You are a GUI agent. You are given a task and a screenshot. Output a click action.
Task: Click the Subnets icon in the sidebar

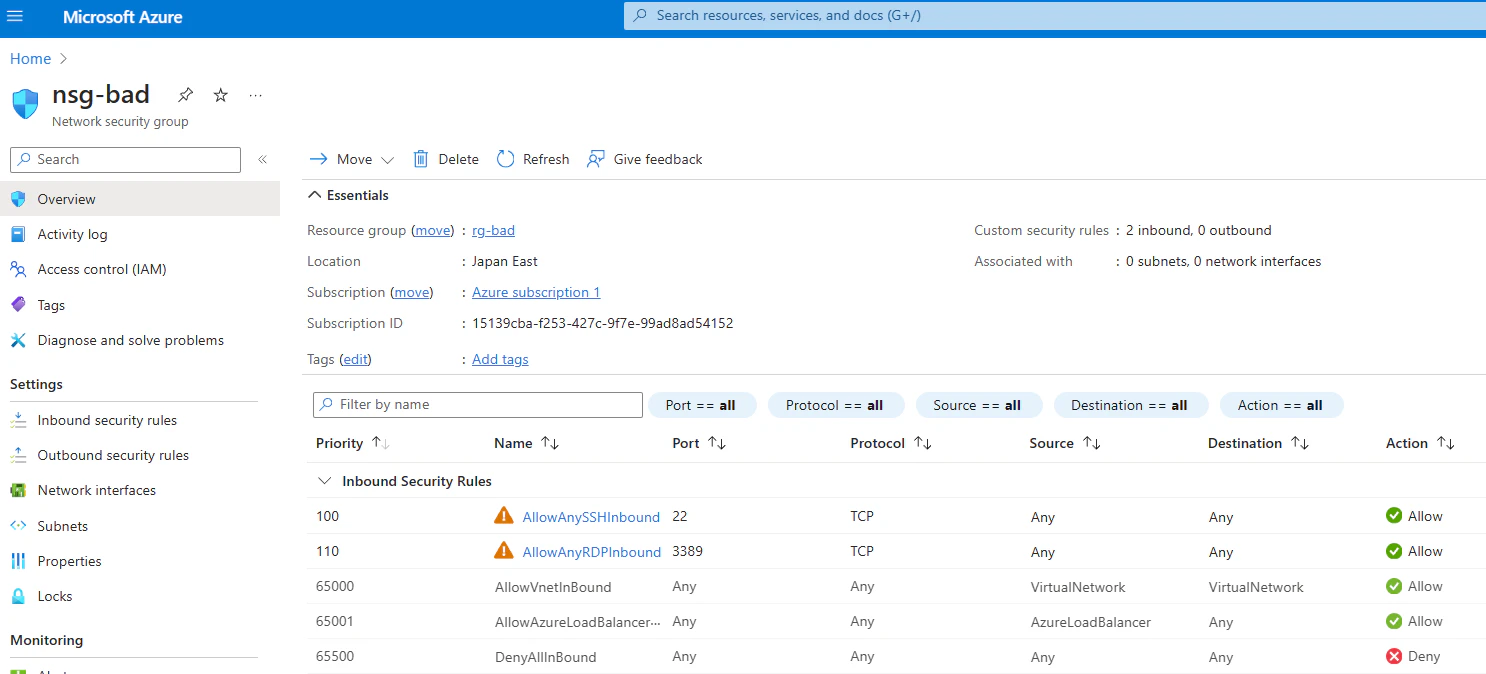coord(18,526)
